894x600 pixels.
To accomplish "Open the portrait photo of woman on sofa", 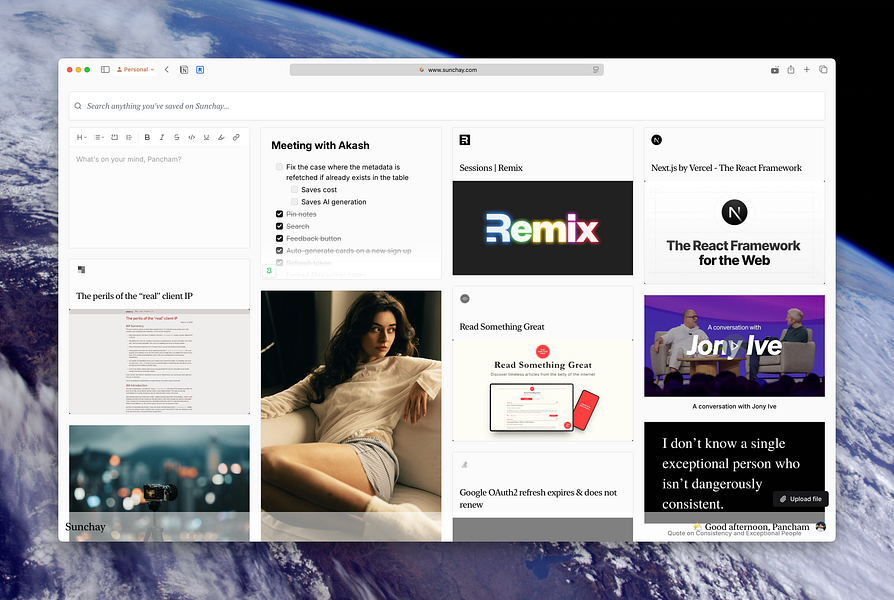I will [351, 416].
